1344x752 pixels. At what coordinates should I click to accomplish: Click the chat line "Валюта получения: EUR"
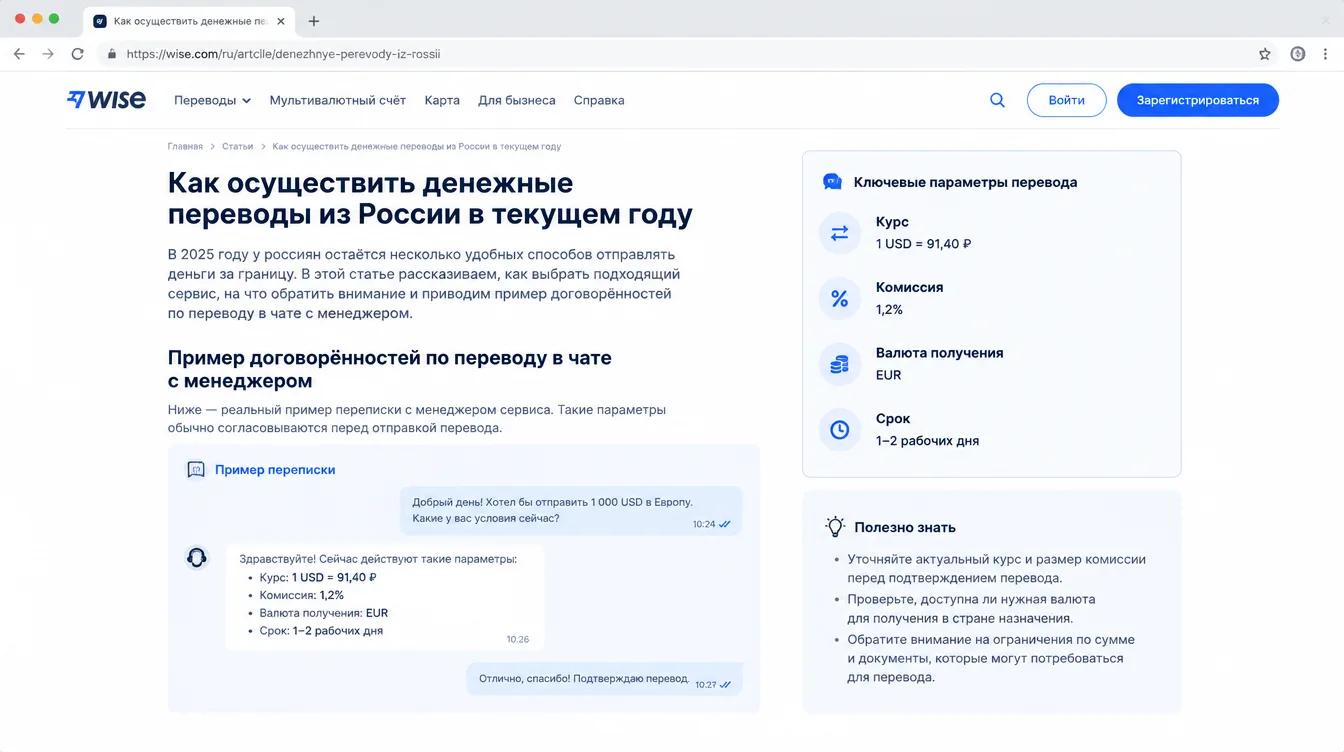click(323, 613)
